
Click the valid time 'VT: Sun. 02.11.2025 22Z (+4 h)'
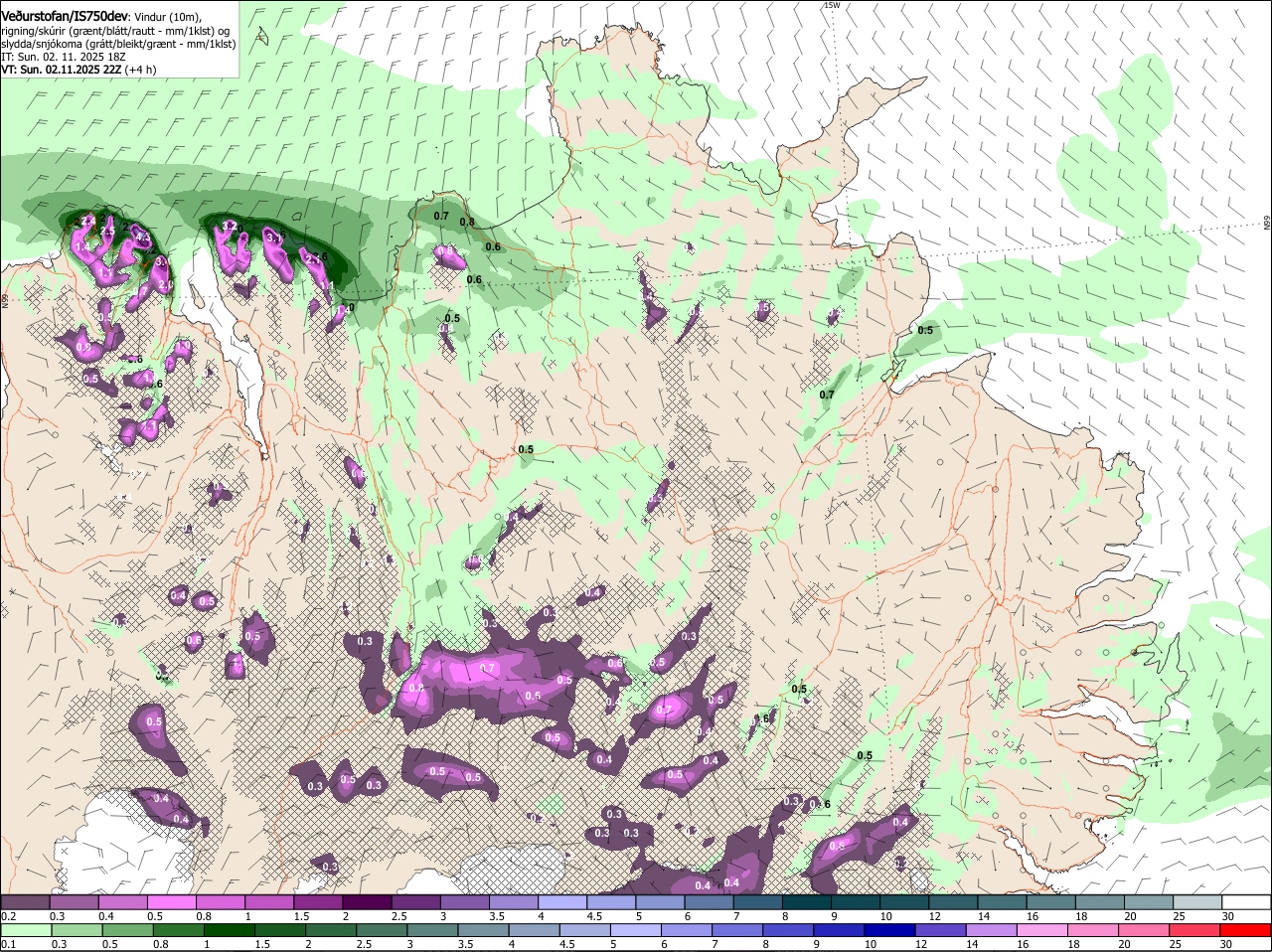click(x=79, y=70)
